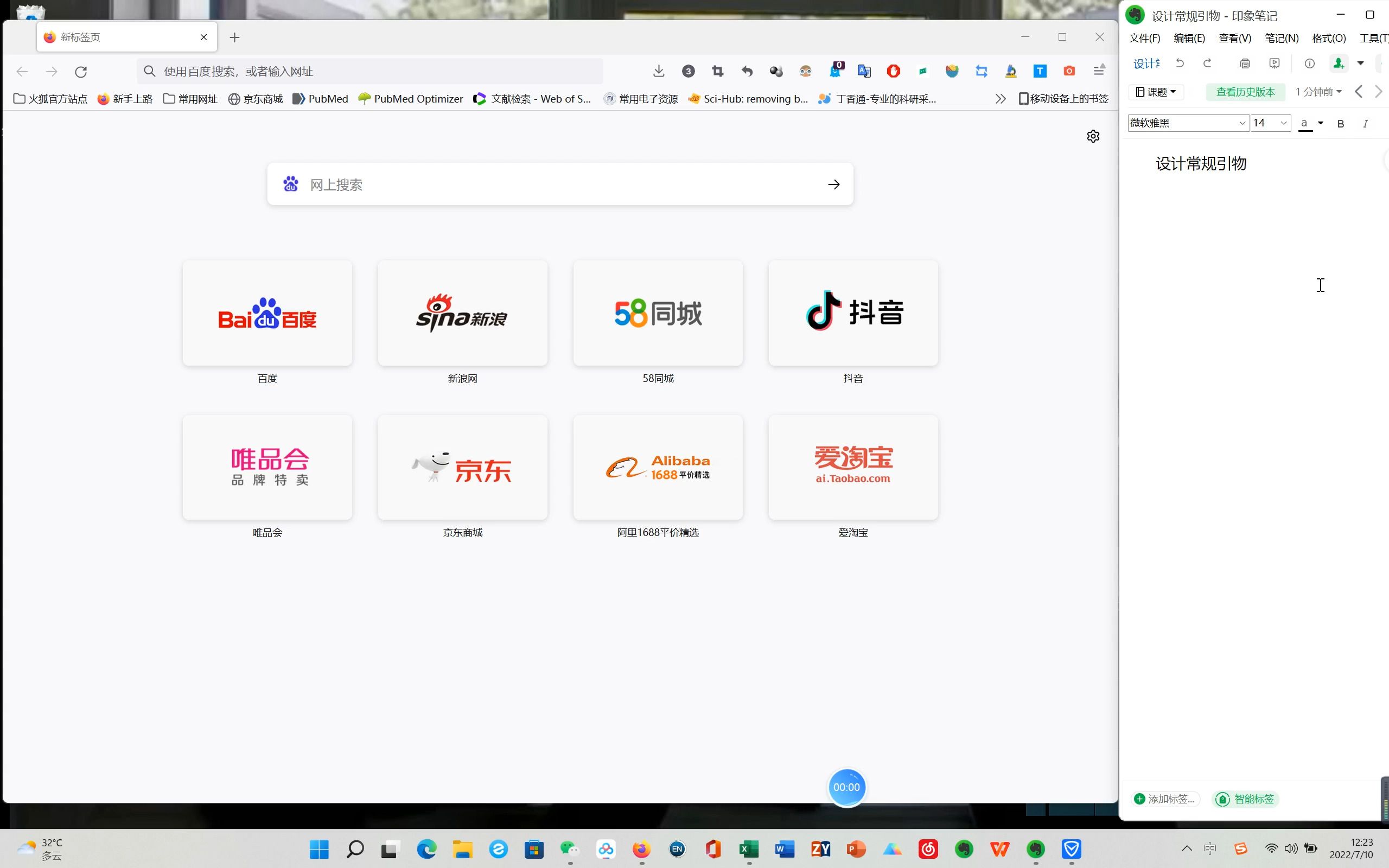Close the 新标签页 tab
The height and width of the screenshot is (868, 1389).
click(x=204, y=37)
